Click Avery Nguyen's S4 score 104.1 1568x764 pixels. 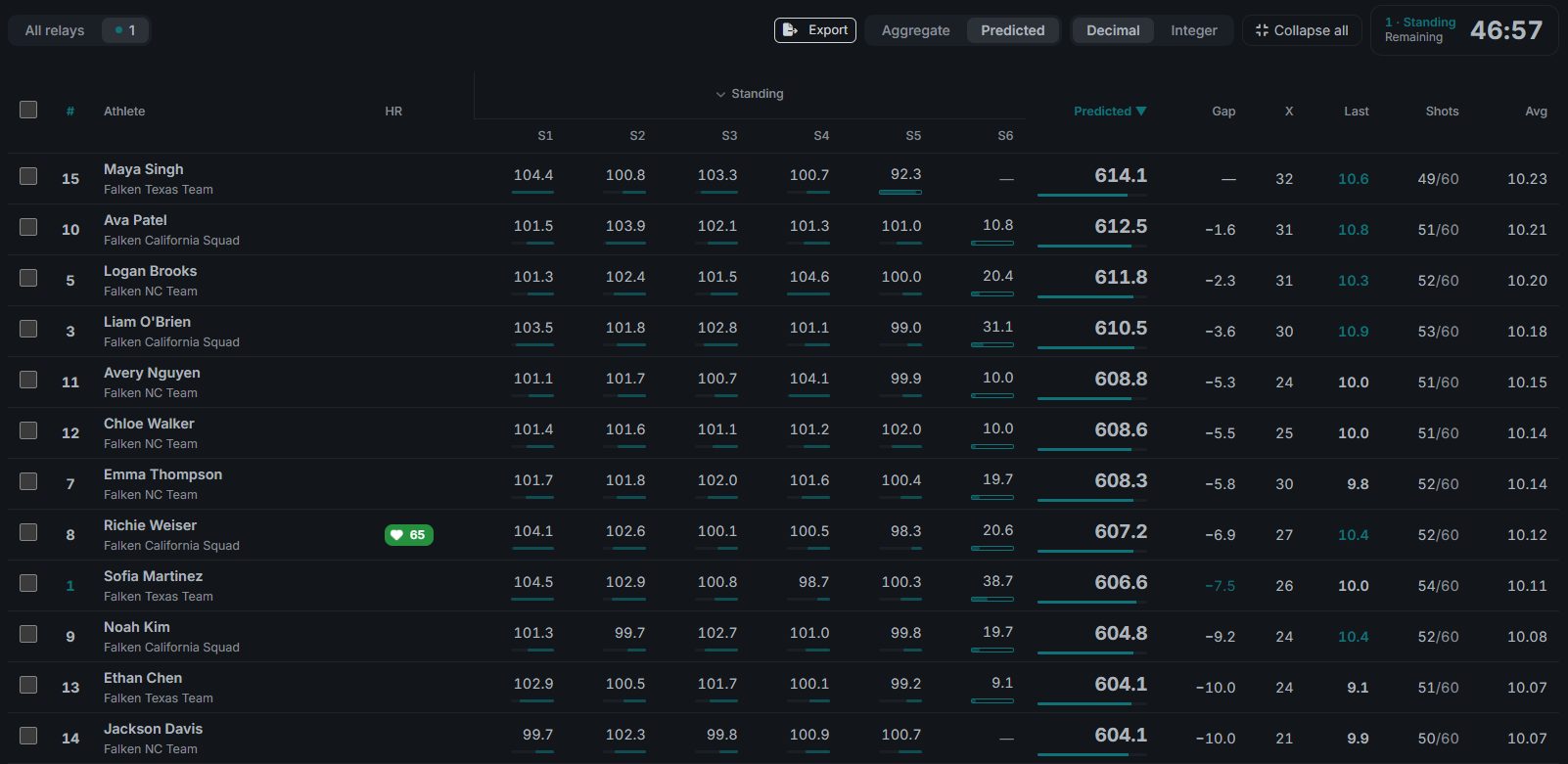[x=809, y=379]
